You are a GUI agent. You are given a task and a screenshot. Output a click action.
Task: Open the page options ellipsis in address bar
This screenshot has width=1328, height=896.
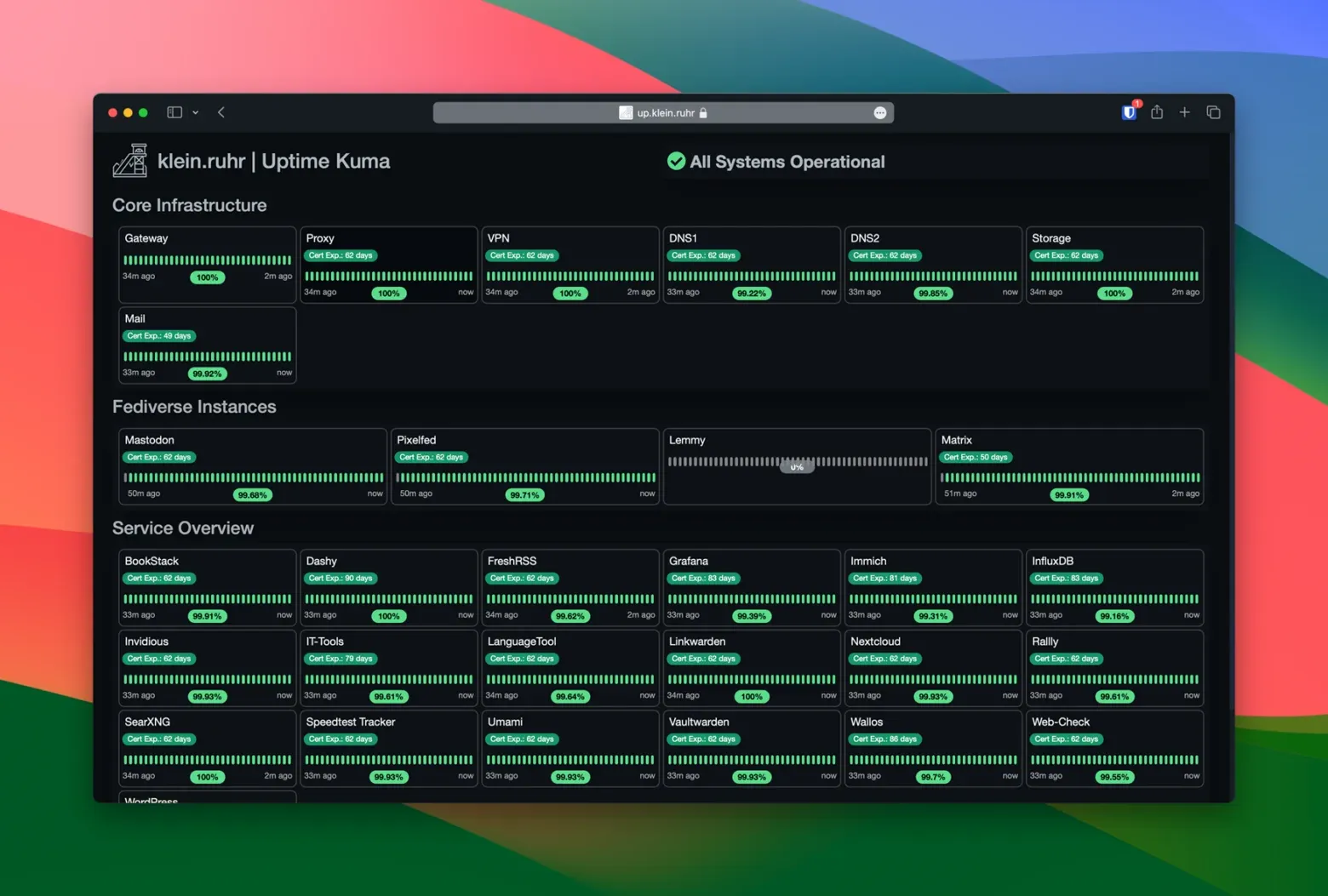coord(879,112)
